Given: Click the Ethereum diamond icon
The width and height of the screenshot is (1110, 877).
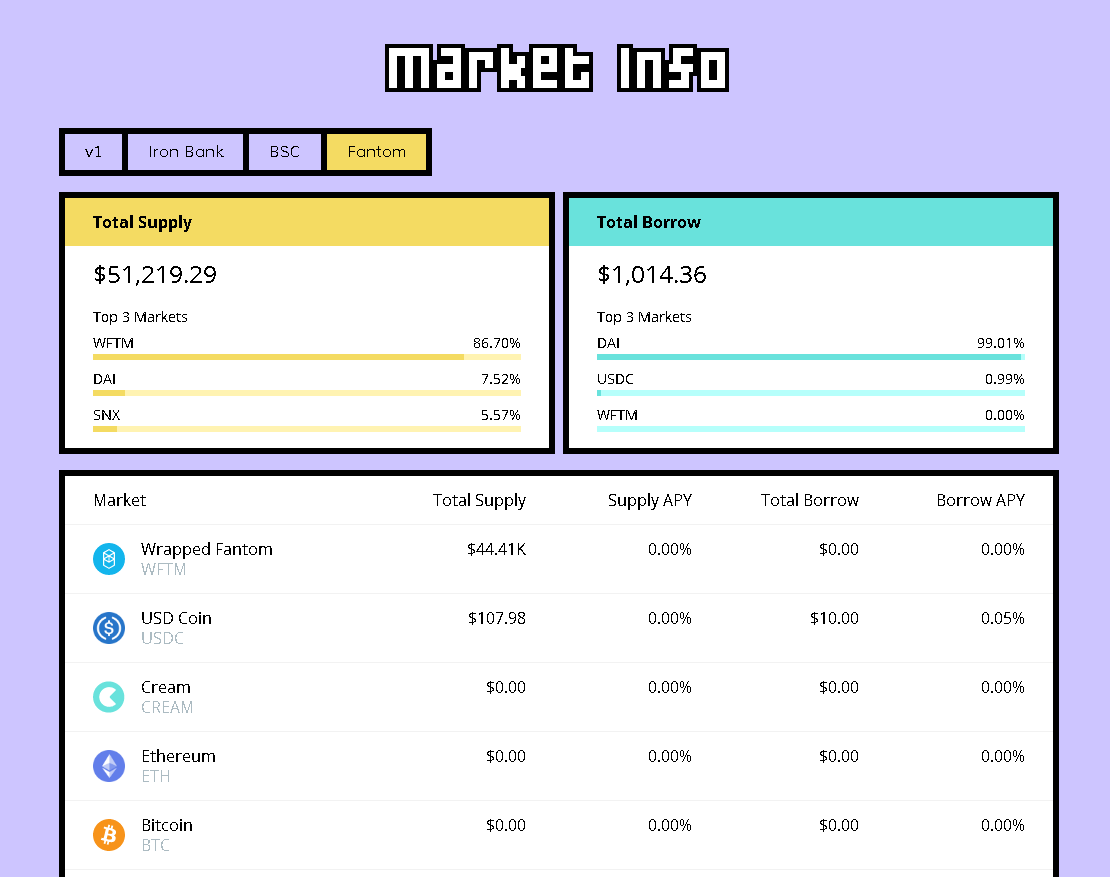Looking at the screenshot, I should tap(109, 766).
